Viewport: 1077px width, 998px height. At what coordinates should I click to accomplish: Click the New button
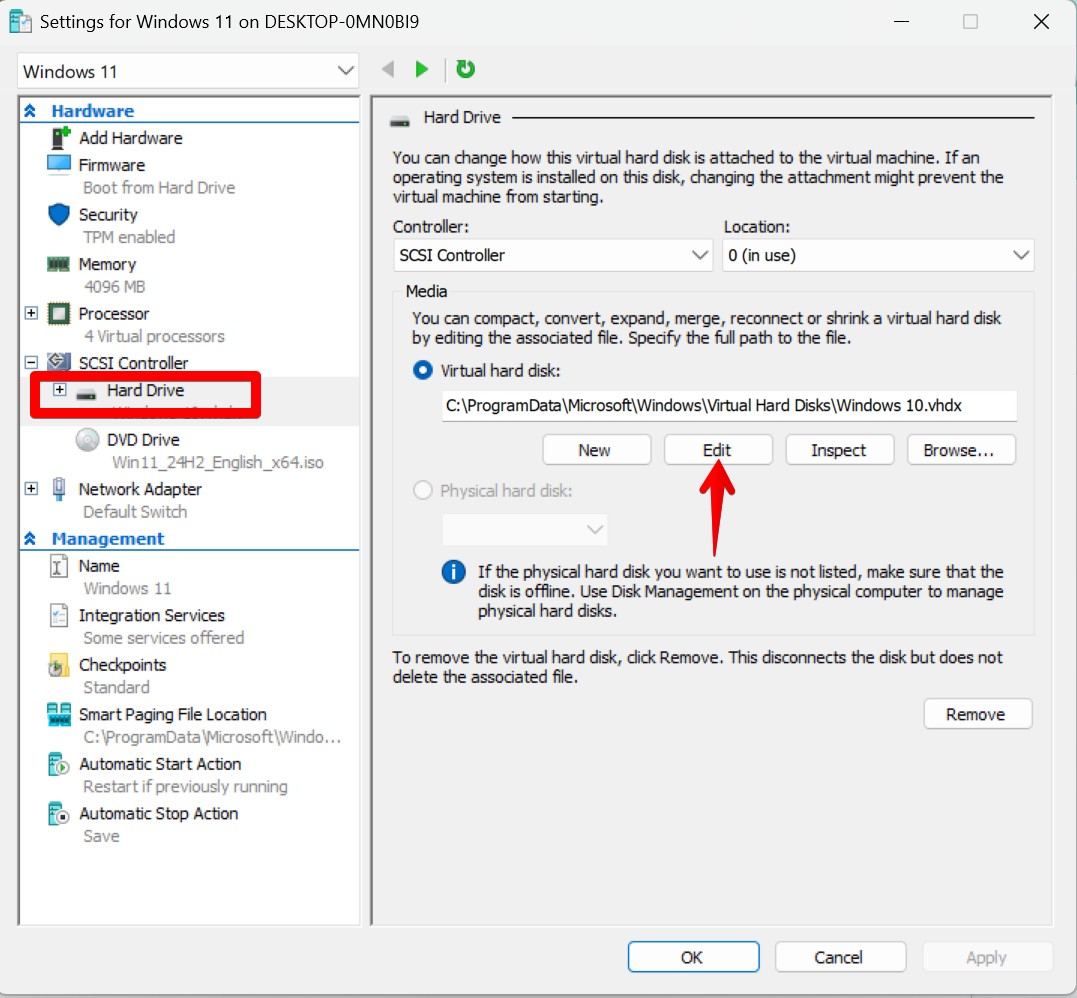click(596, 450)
